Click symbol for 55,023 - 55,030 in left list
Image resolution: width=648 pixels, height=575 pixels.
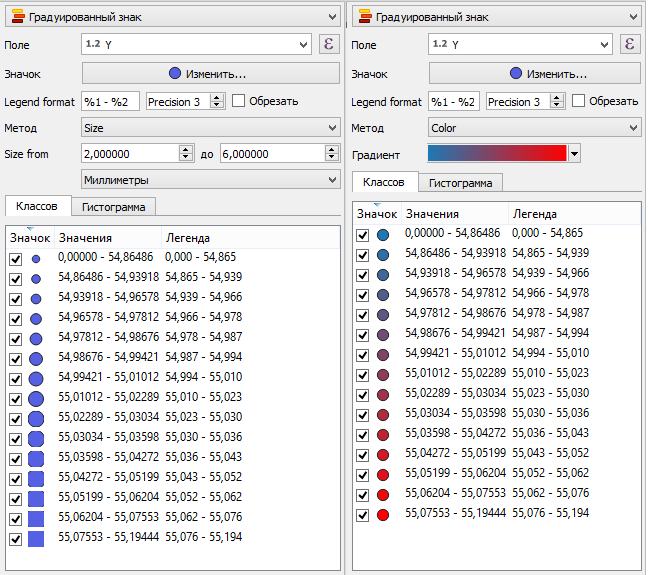tap(36, 418)
